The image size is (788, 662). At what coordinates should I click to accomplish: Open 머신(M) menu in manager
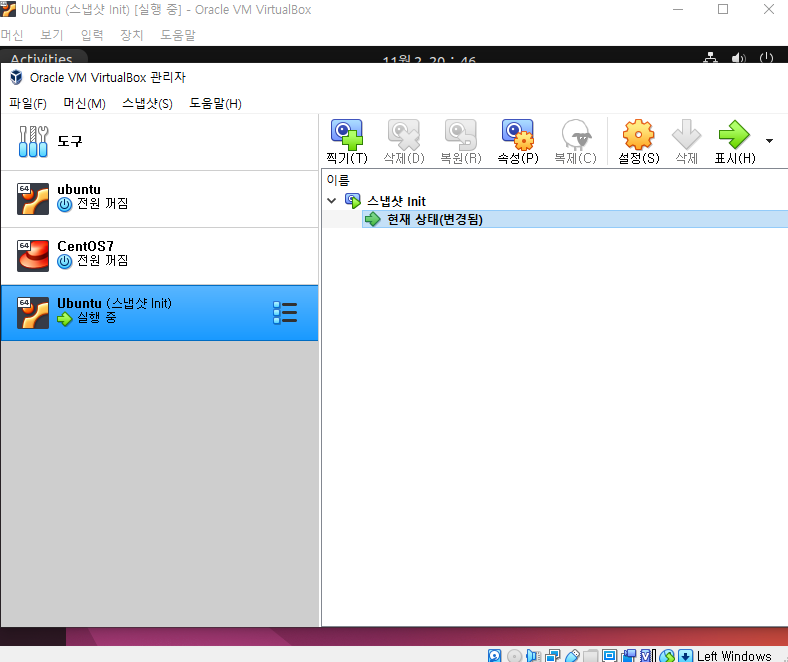click(84, 104)
